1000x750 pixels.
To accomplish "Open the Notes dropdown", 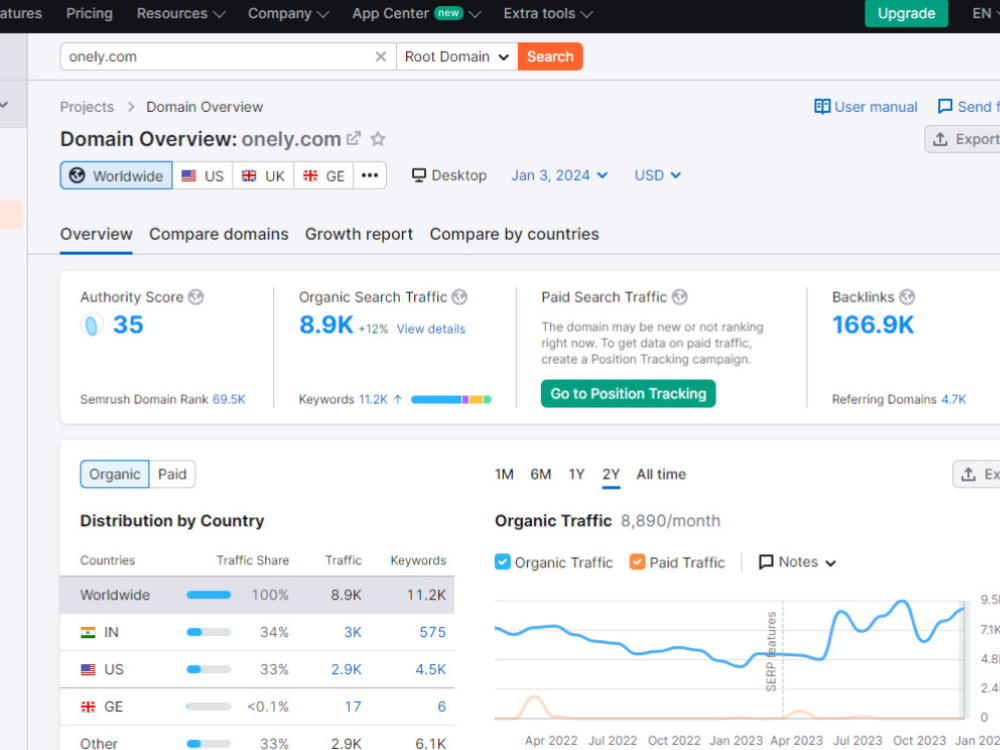I will pos(797,562).
